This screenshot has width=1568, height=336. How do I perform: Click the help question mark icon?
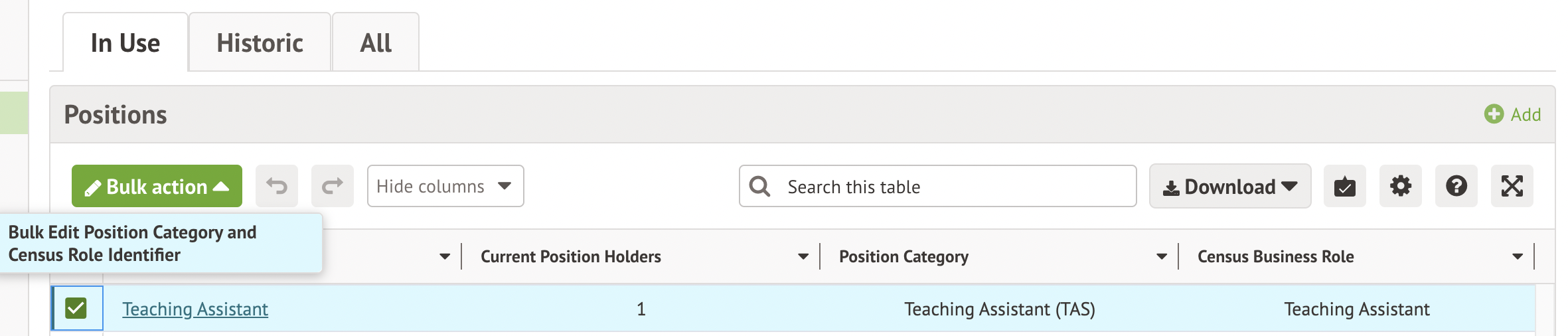pos(1456,186)
